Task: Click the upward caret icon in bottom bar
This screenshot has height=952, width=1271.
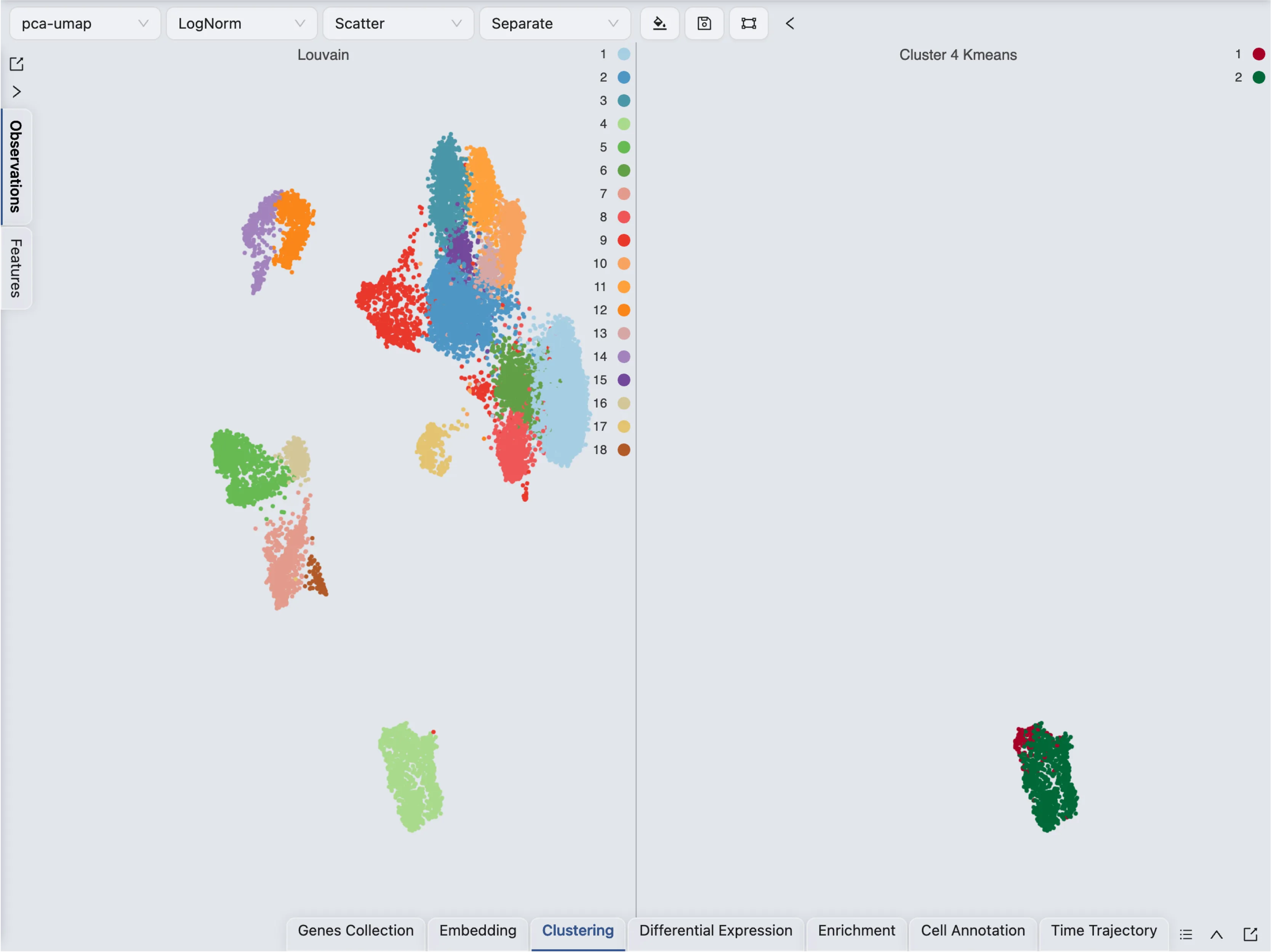Action: click(x=1217, y=934)
